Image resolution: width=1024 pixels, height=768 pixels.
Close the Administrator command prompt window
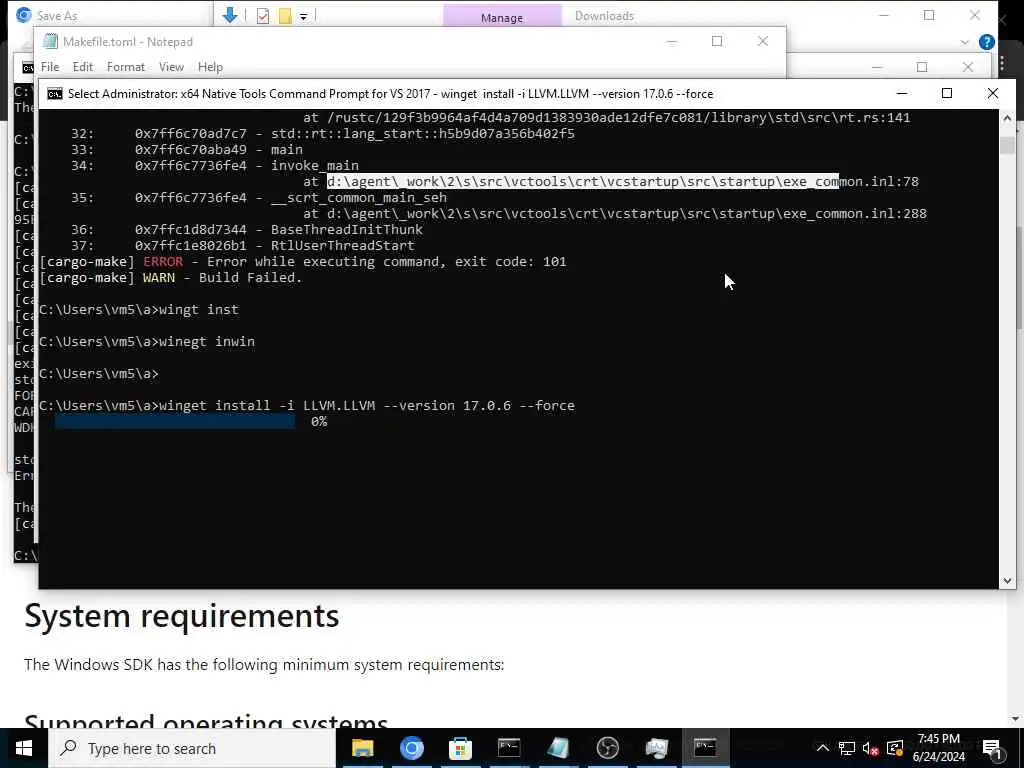point(993,93)
